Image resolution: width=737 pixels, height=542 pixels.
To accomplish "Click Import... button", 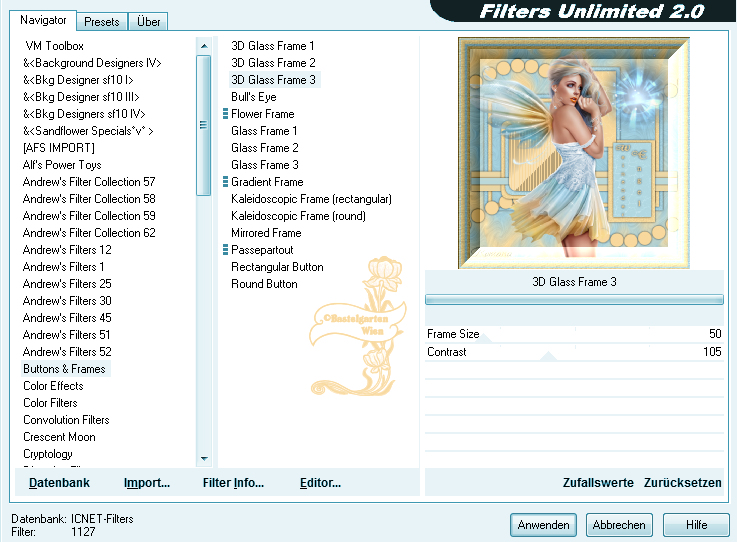I will pos(147,483).
